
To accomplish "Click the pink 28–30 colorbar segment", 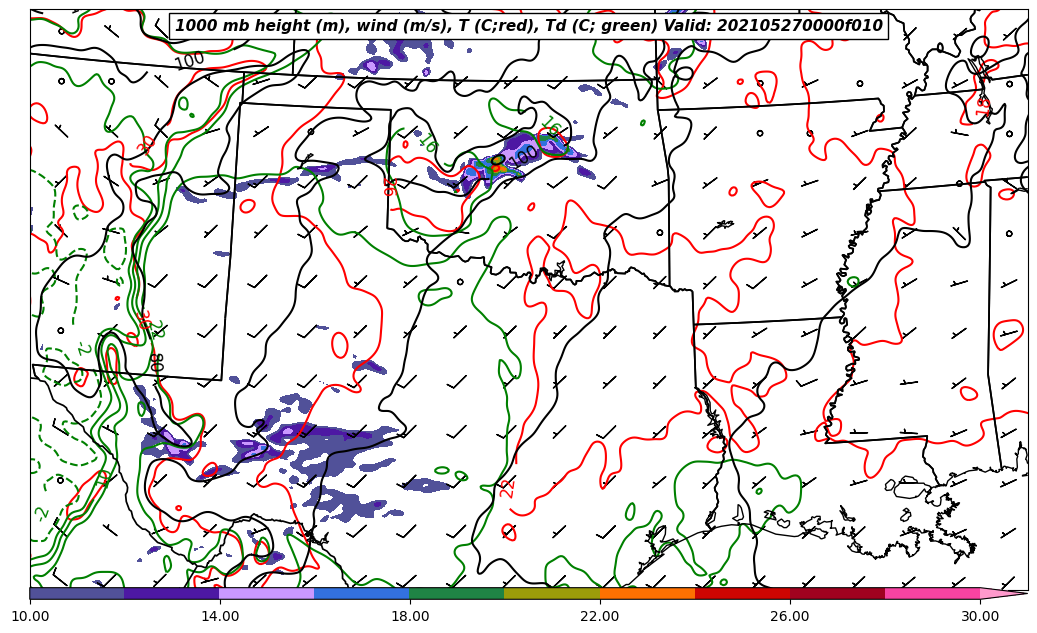I will [x=932, y=593].
